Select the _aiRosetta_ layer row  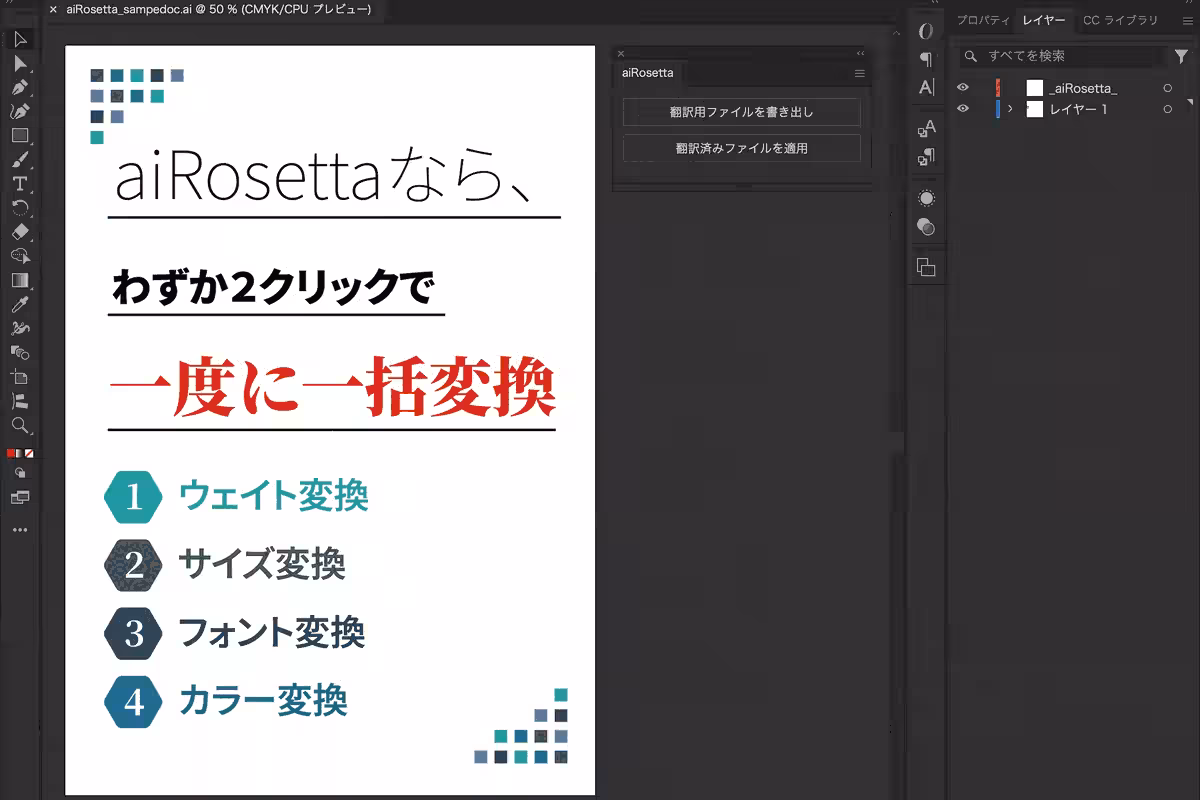tap(1074, 88)
